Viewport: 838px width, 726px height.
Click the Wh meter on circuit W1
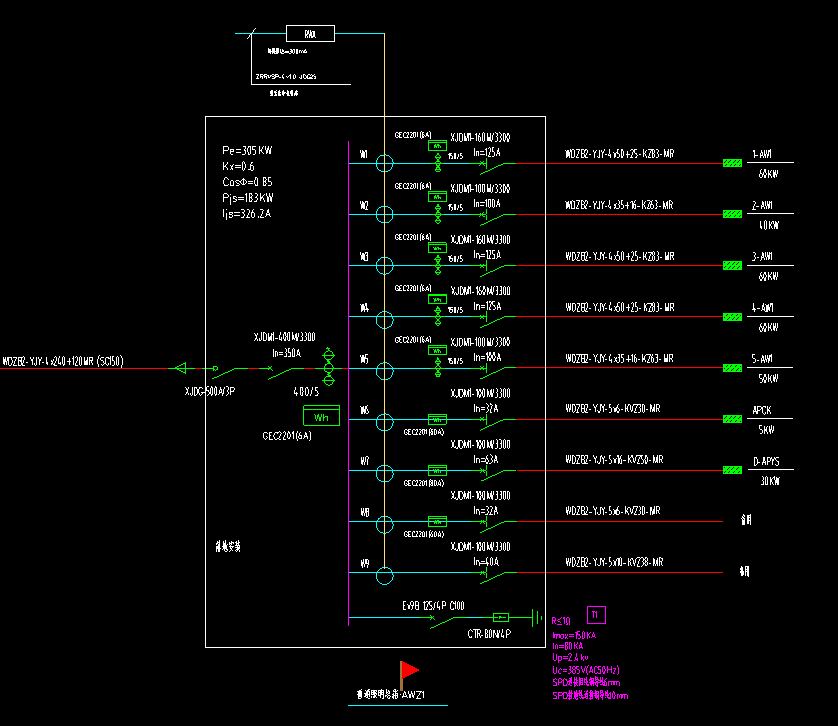(437, 145)
